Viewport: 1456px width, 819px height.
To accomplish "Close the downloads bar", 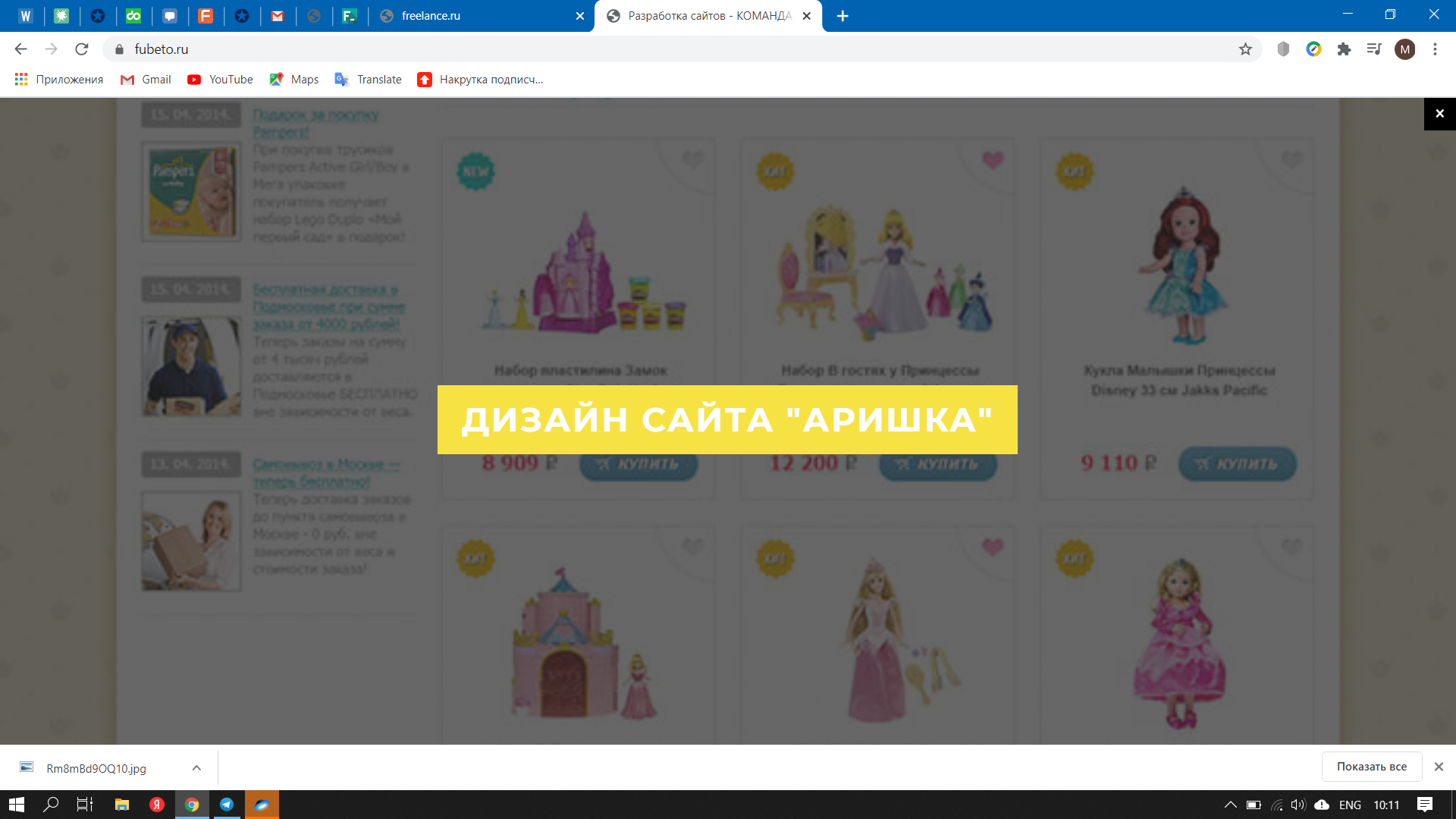I will coord(1439,767).
